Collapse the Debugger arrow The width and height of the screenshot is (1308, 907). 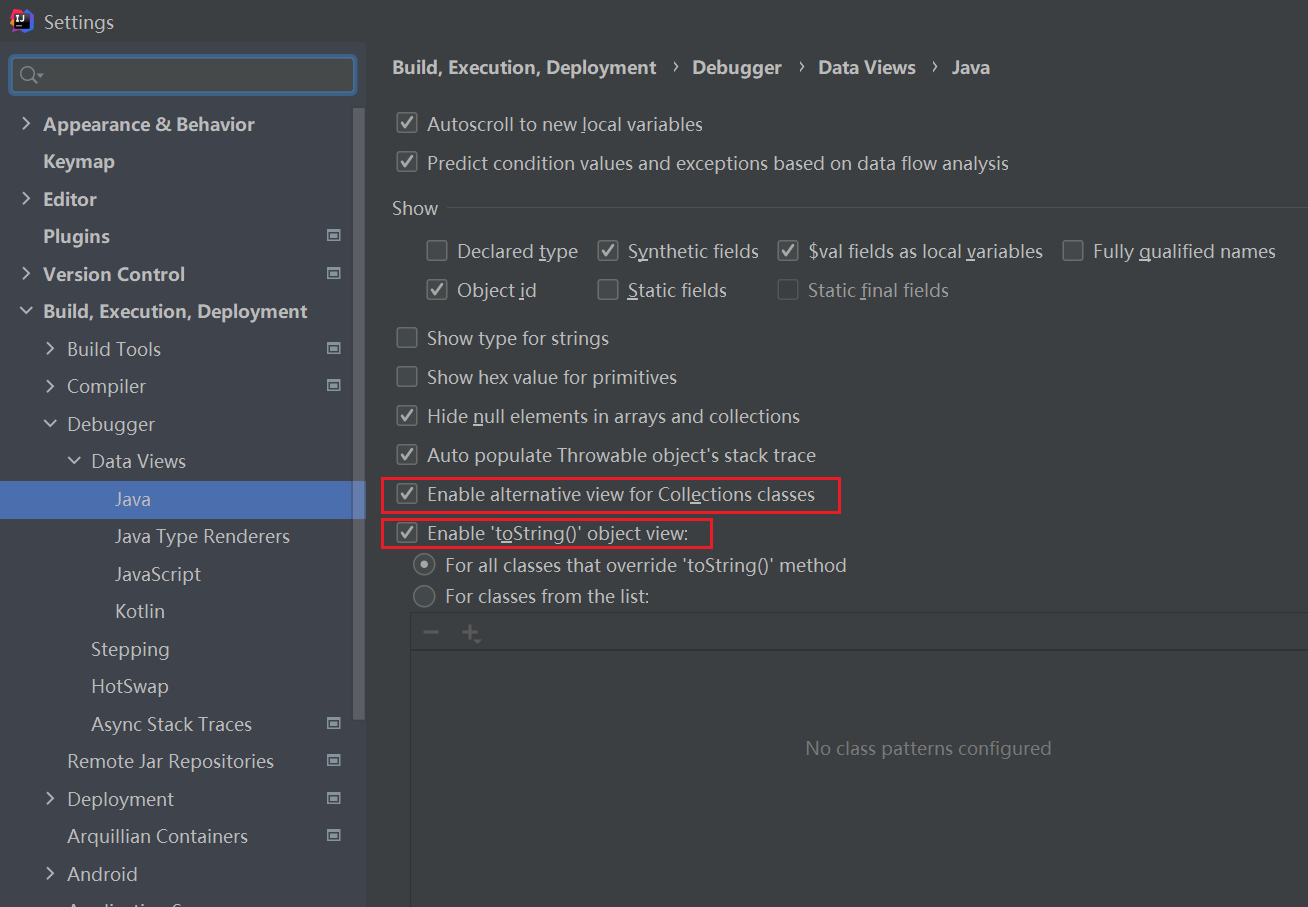tap(50, 424)
